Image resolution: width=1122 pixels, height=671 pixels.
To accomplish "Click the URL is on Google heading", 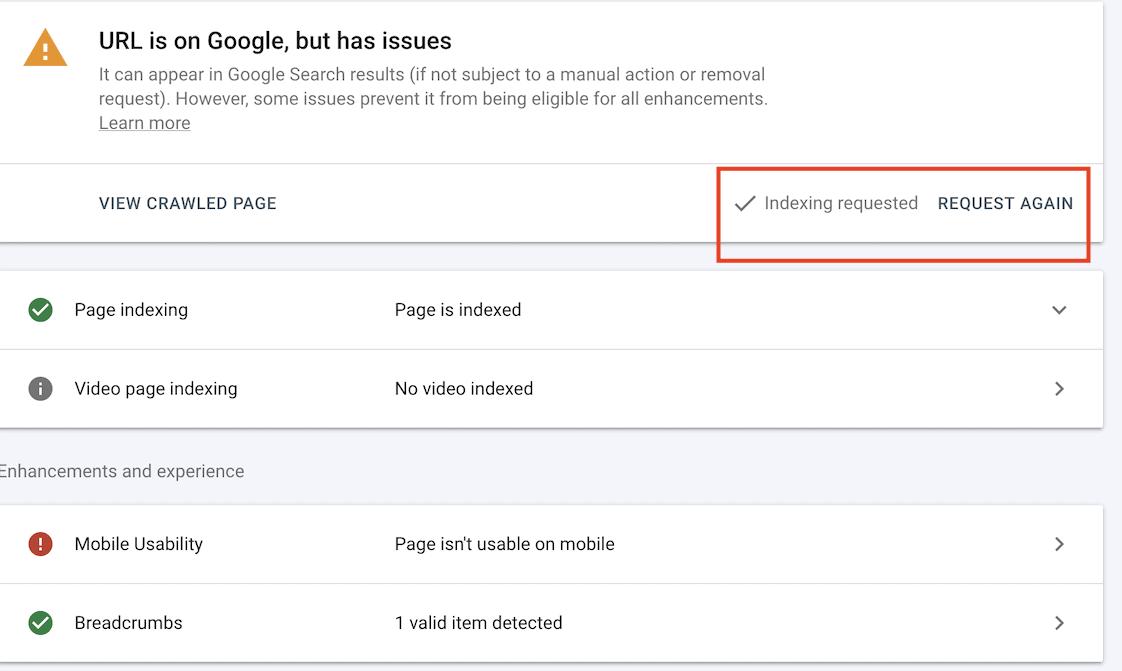I will coord(275,41).
